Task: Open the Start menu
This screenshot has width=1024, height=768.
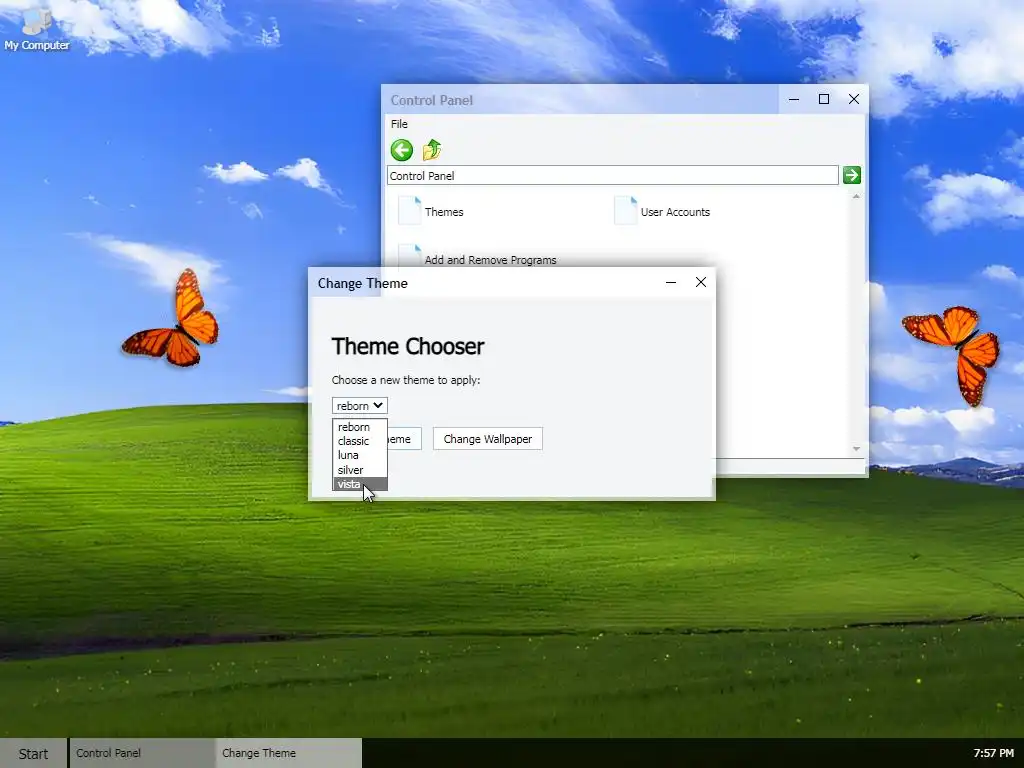Action: [x=33, y=754]
